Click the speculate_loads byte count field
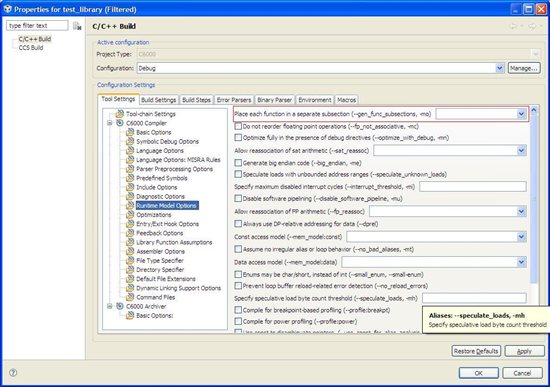 474,298
